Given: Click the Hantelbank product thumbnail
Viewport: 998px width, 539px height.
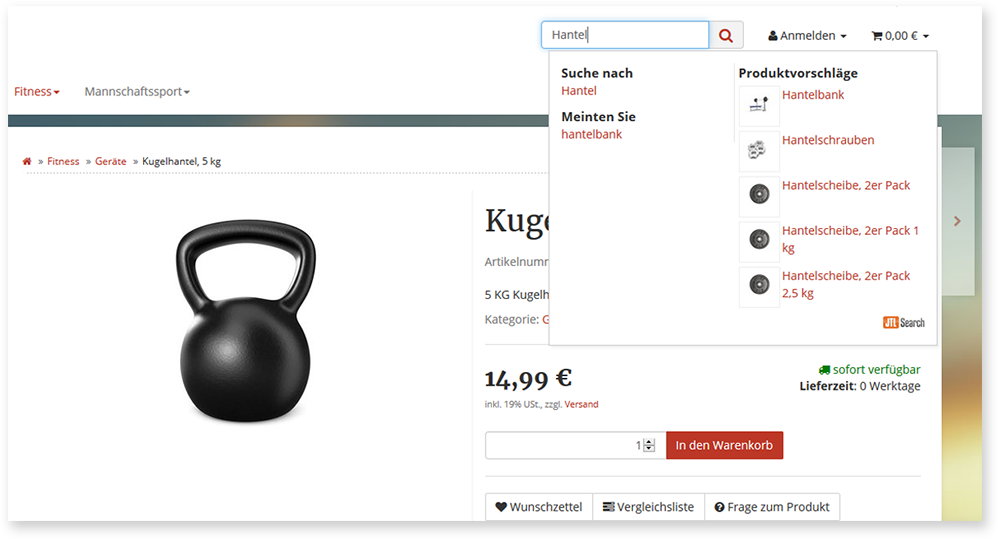Looking at the screenshot, I should coord(759,104).
